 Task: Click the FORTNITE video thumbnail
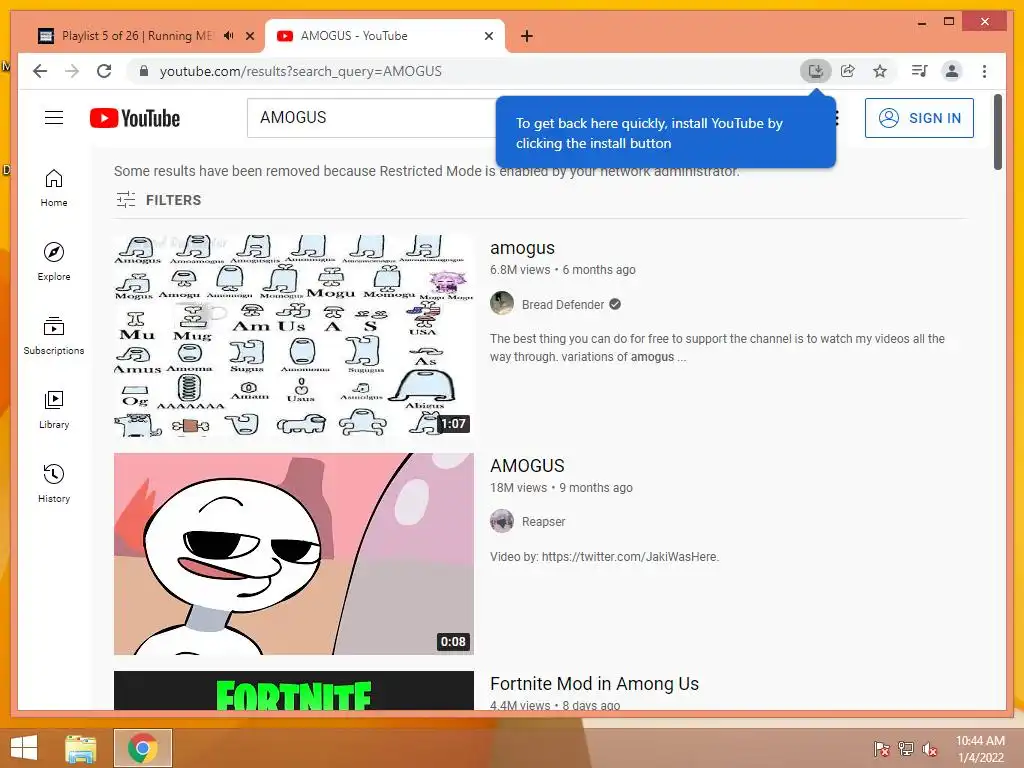pyautogui.click(x=293, y=690)
